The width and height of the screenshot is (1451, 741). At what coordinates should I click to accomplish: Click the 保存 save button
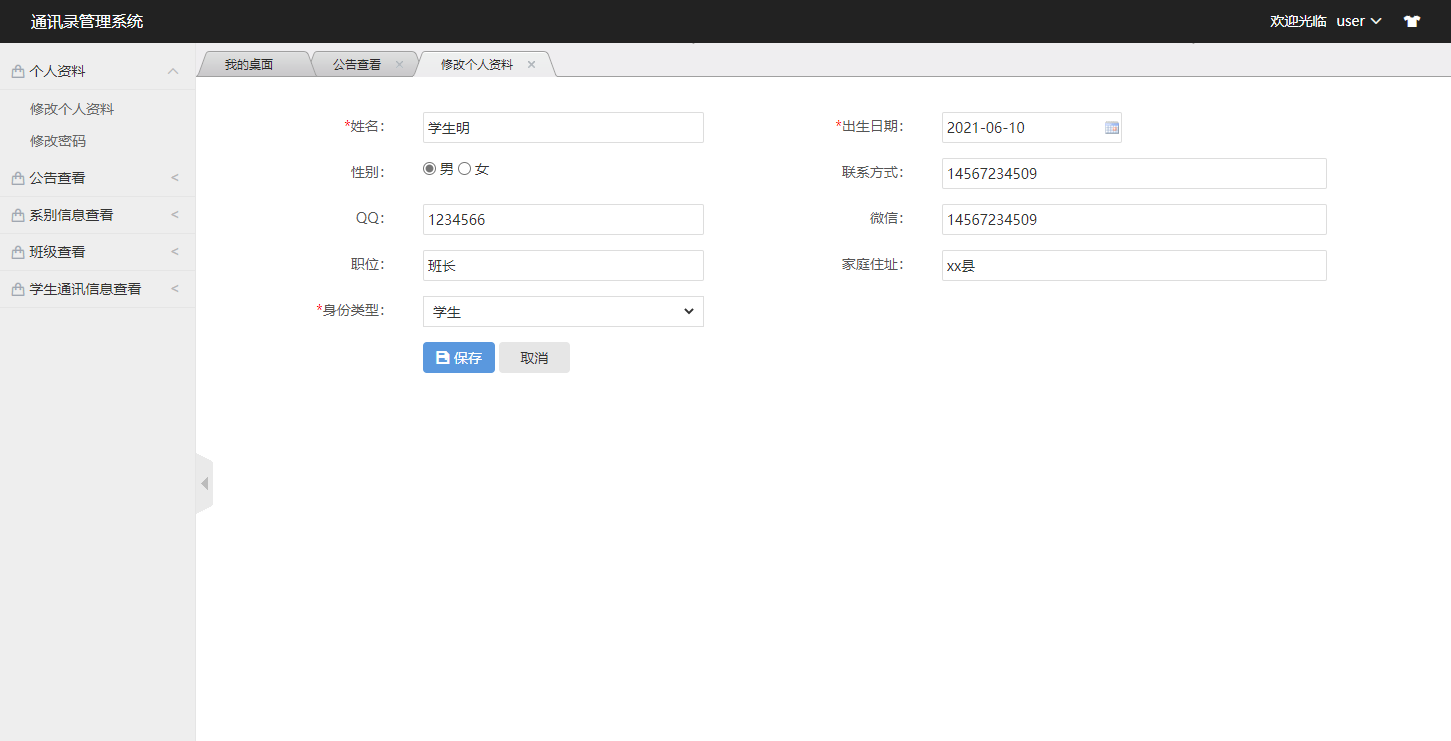coord(458,357)
